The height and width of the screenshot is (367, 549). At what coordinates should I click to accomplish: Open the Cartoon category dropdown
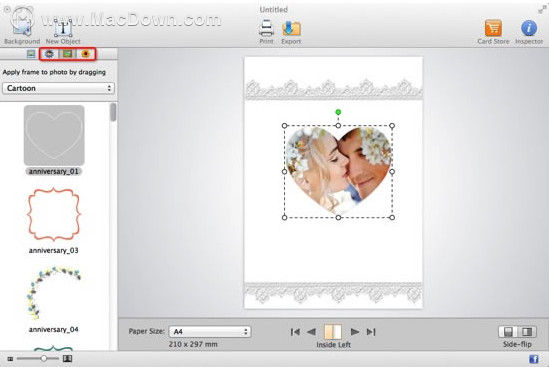[58, 88]
